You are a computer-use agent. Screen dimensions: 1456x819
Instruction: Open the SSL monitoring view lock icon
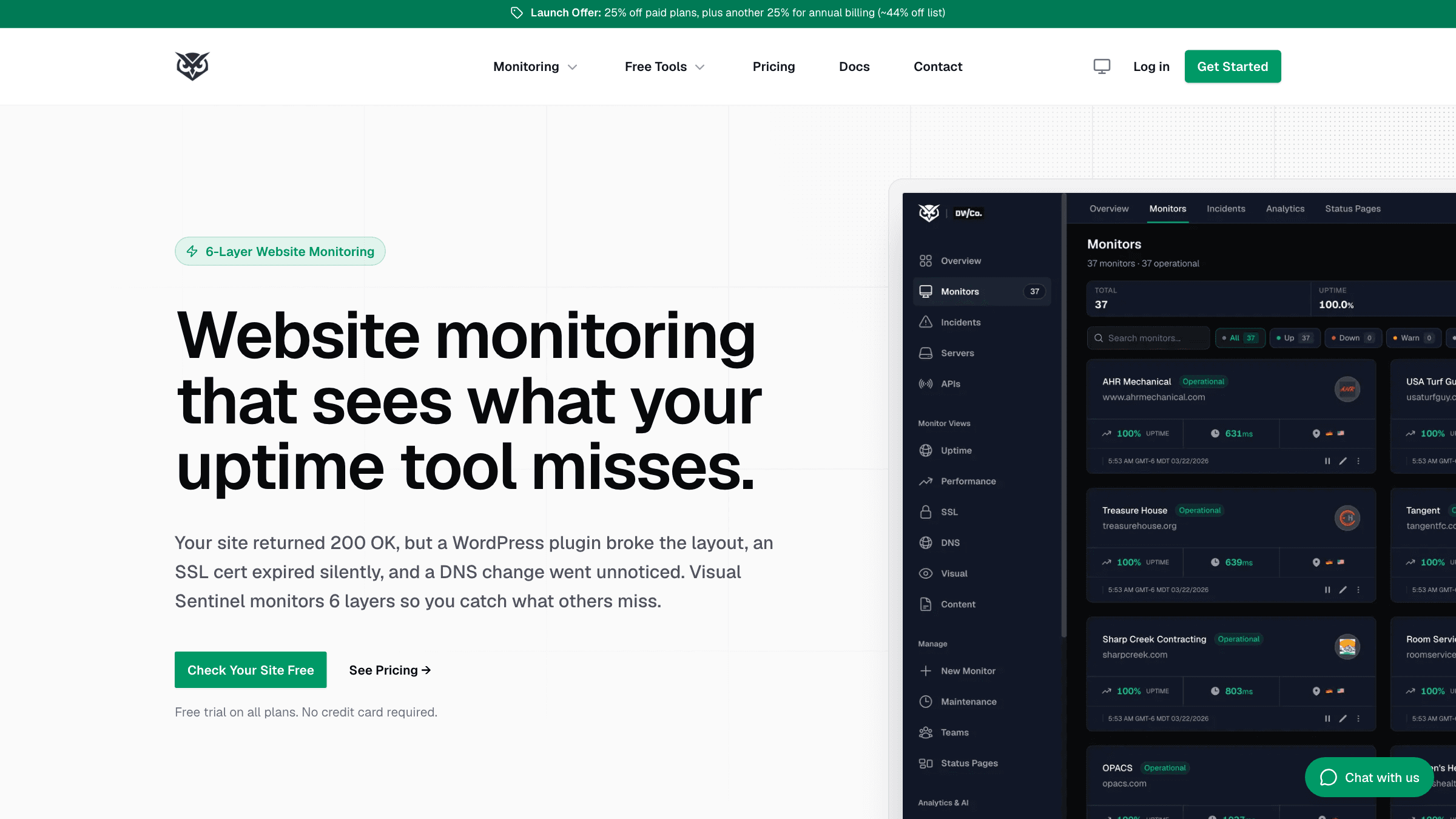click(x=926, y=511)
